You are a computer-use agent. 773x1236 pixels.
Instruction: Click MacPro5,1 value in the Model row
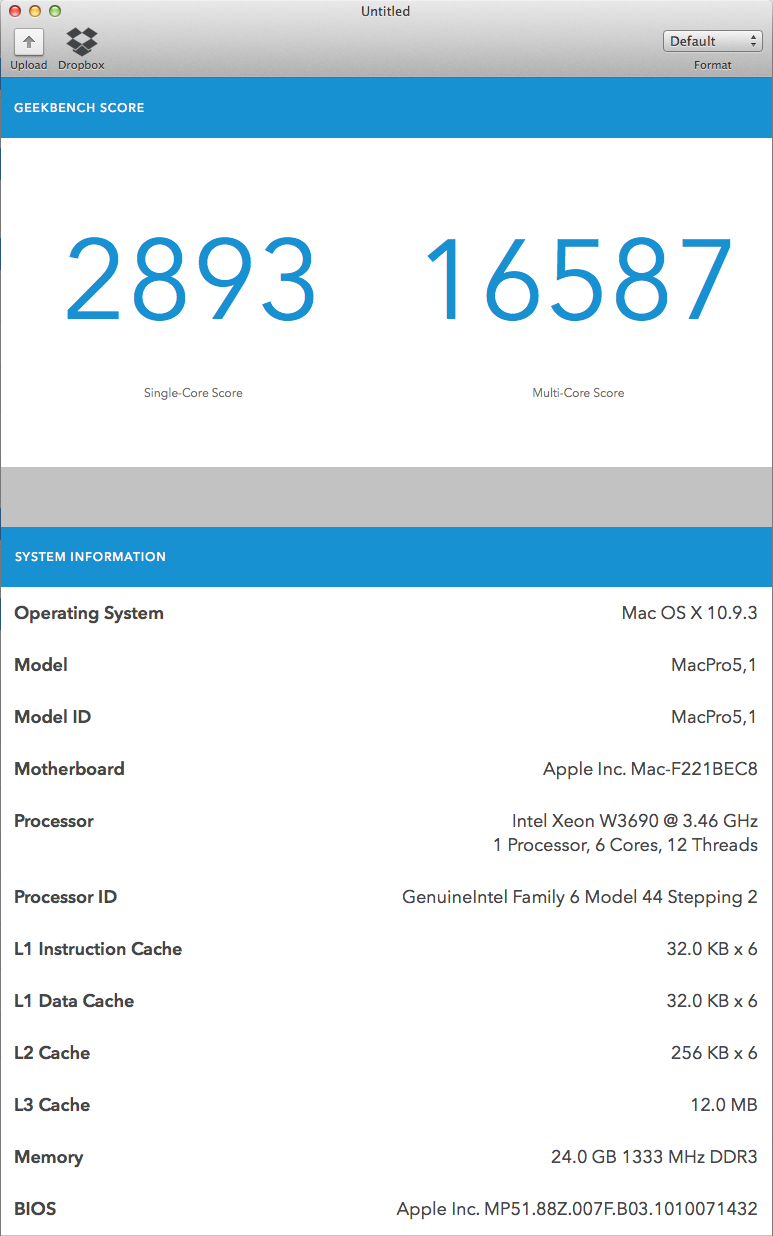click(x=714, y=665)
